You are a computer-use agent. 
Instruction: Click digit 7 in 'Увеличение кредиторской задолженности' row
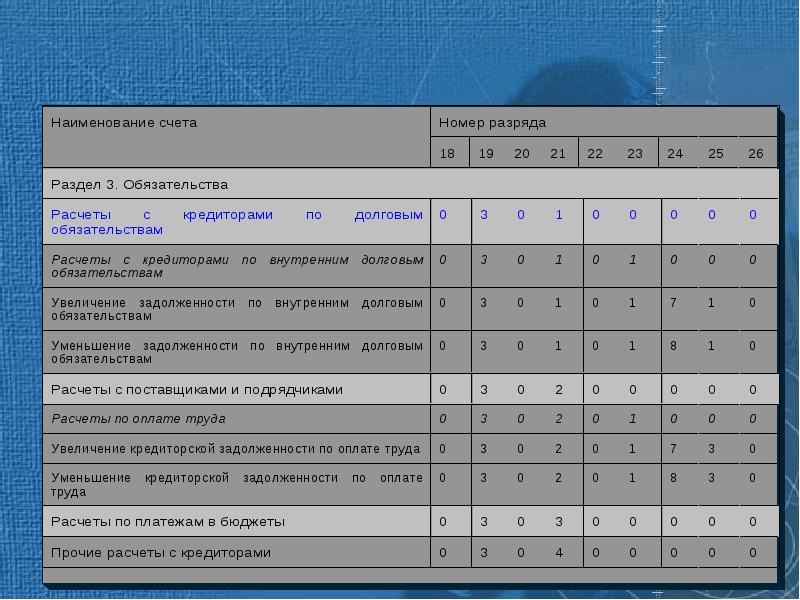[673, 448]
